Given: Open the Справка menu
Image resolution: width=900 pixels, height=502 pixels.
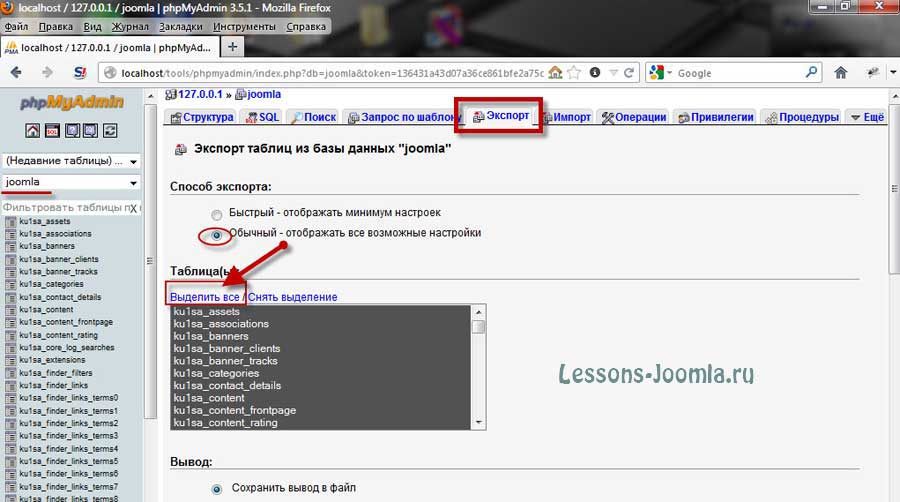Looking at the screenshot, I should point(306,26).
